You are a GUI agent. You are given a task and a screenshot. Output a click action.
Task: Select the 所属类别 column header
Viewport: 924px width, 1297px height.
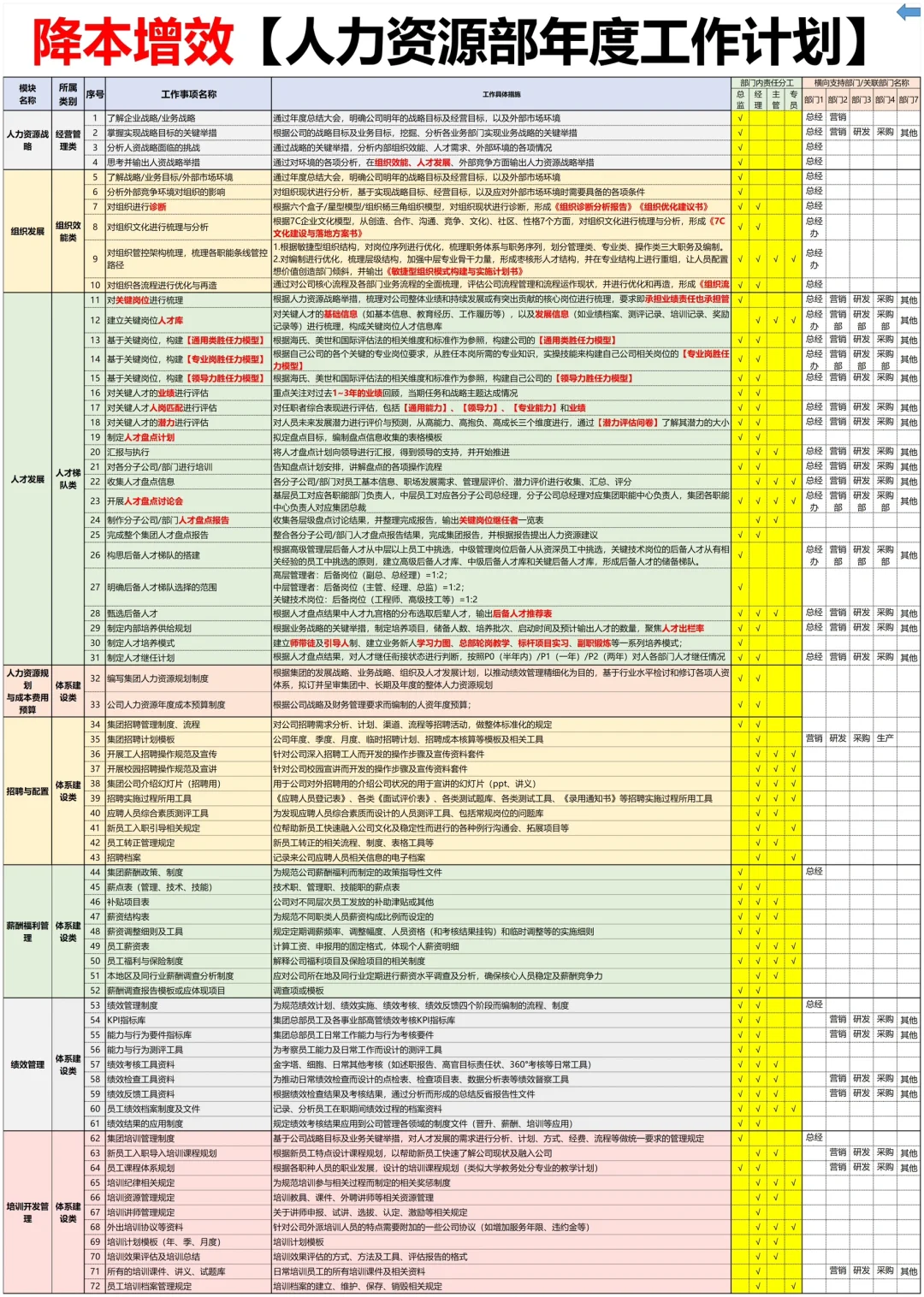(x=68, y=94)
